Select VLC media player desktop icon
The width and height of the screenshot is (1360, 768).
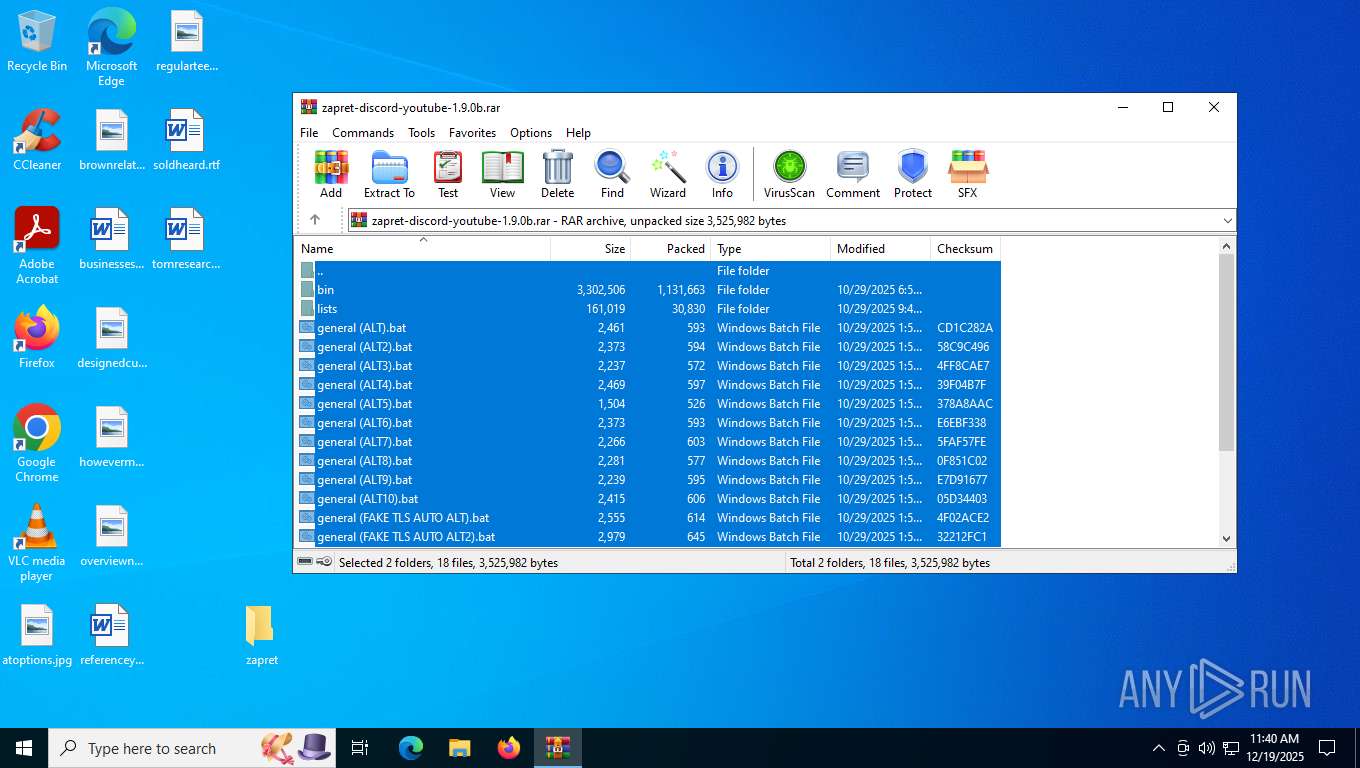pyautogui.click(x=37, y=543)
